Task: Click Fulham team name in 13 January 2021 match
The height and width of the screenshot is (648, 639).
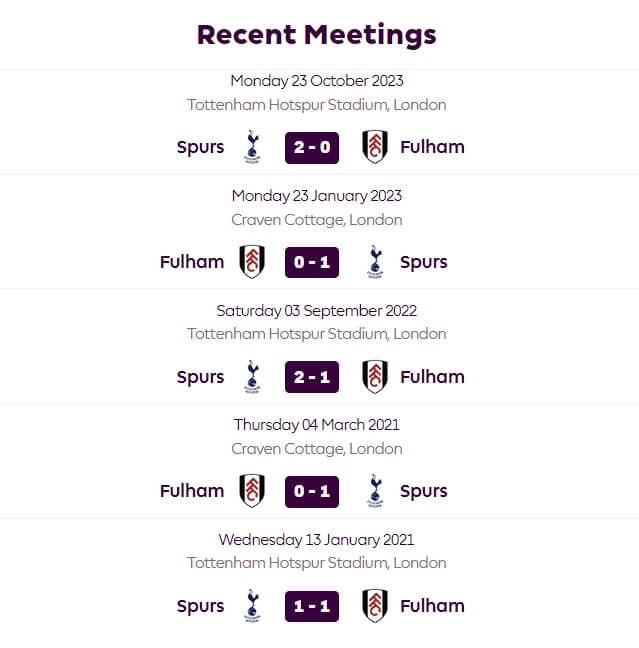Action: click(x=432, y=606)
